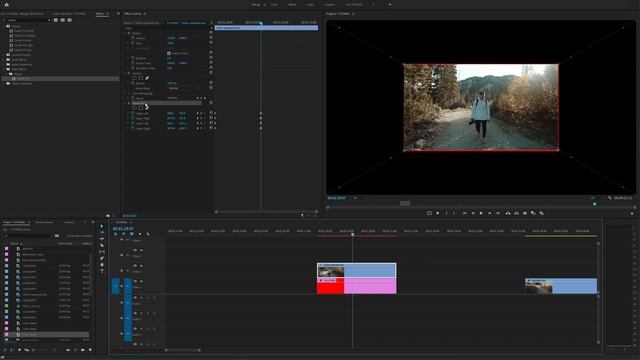Toggle Linked Selection in timeline header
Image resolution: width=640 pixels, height=360 pixels.
(x=131, y=234)
